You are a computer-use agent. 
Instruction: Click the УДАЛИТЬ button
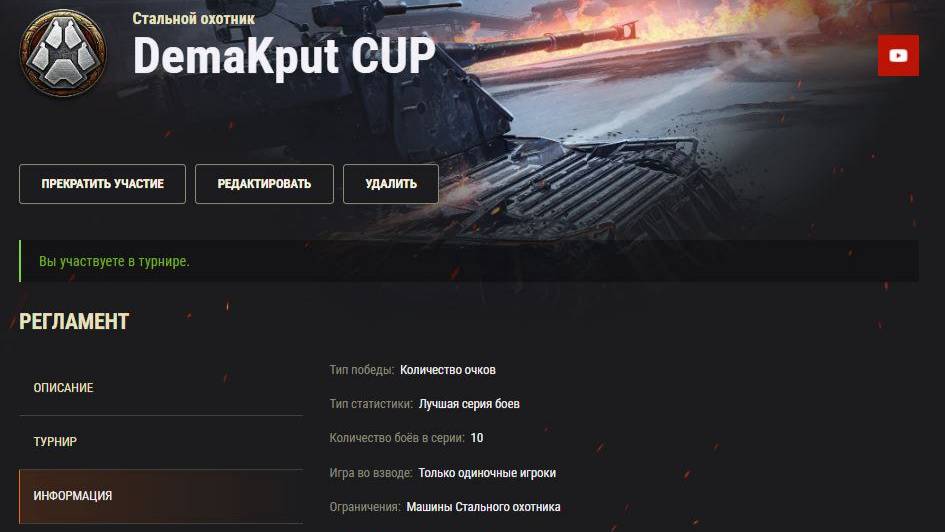[391, 184]
